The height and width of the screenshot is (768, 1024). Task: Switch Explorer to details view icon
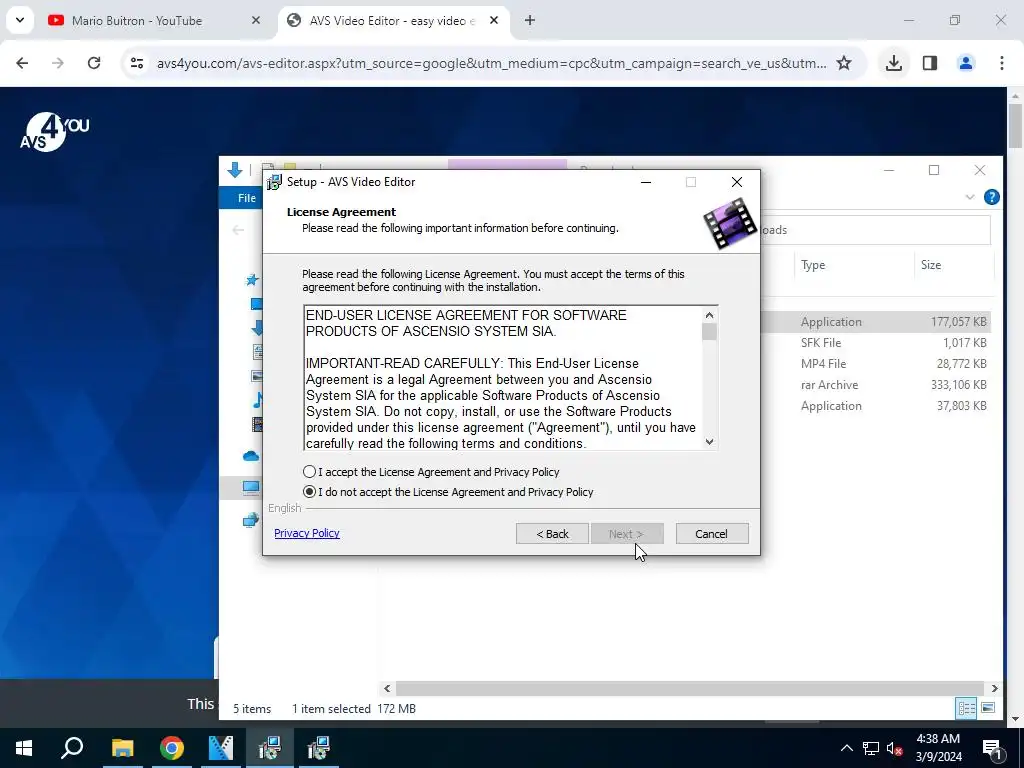966,708
